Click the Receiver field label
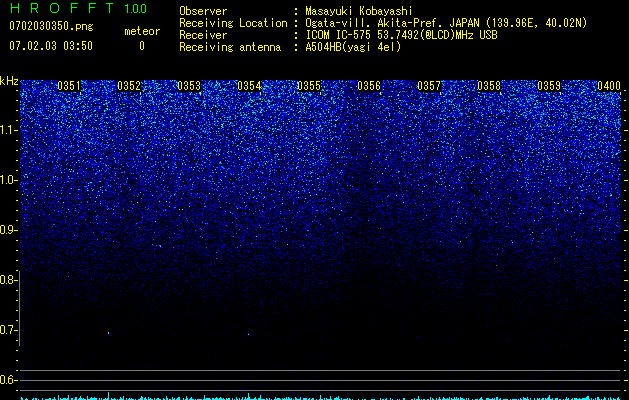 203,35
